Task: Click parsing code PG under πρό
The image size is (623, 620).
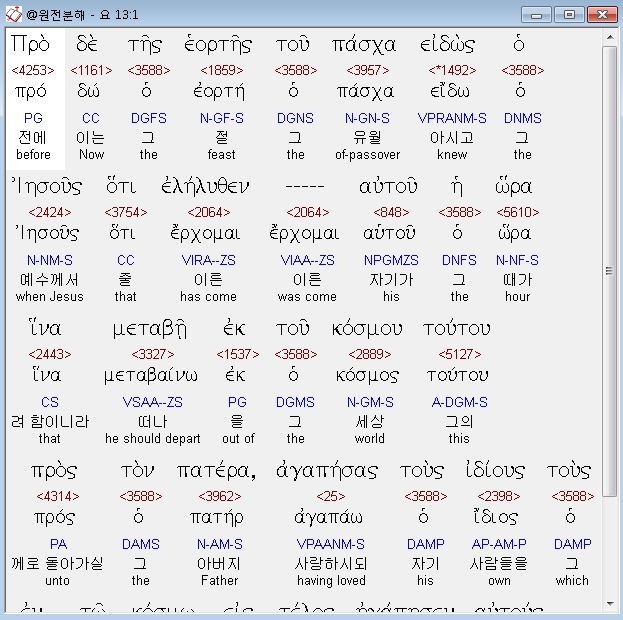Action: (33, 118)
